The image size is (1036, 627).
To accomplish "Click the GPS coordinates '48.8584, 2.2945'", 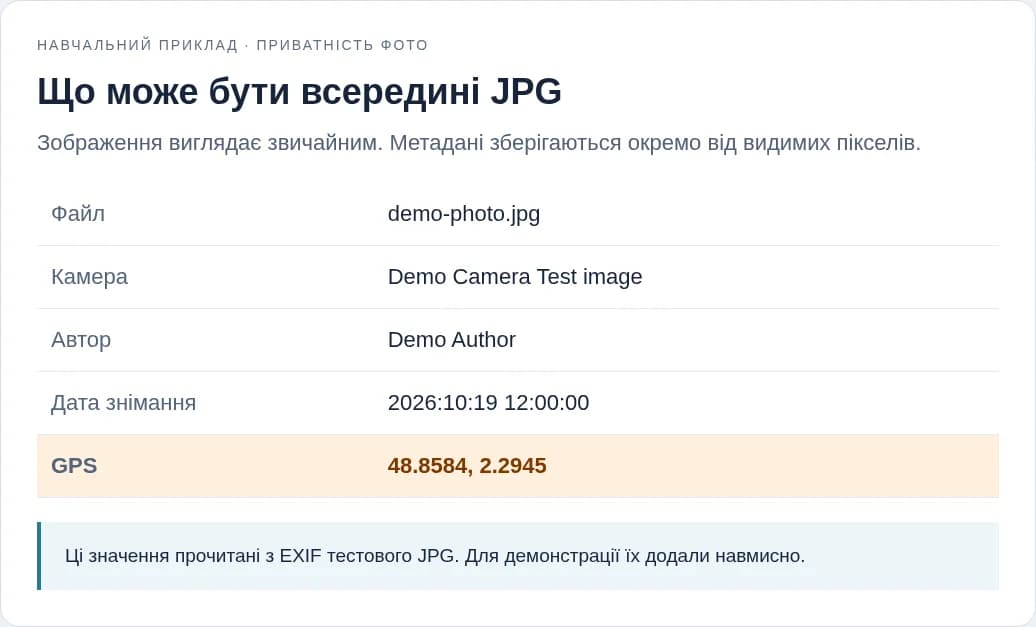I will 467,466.
